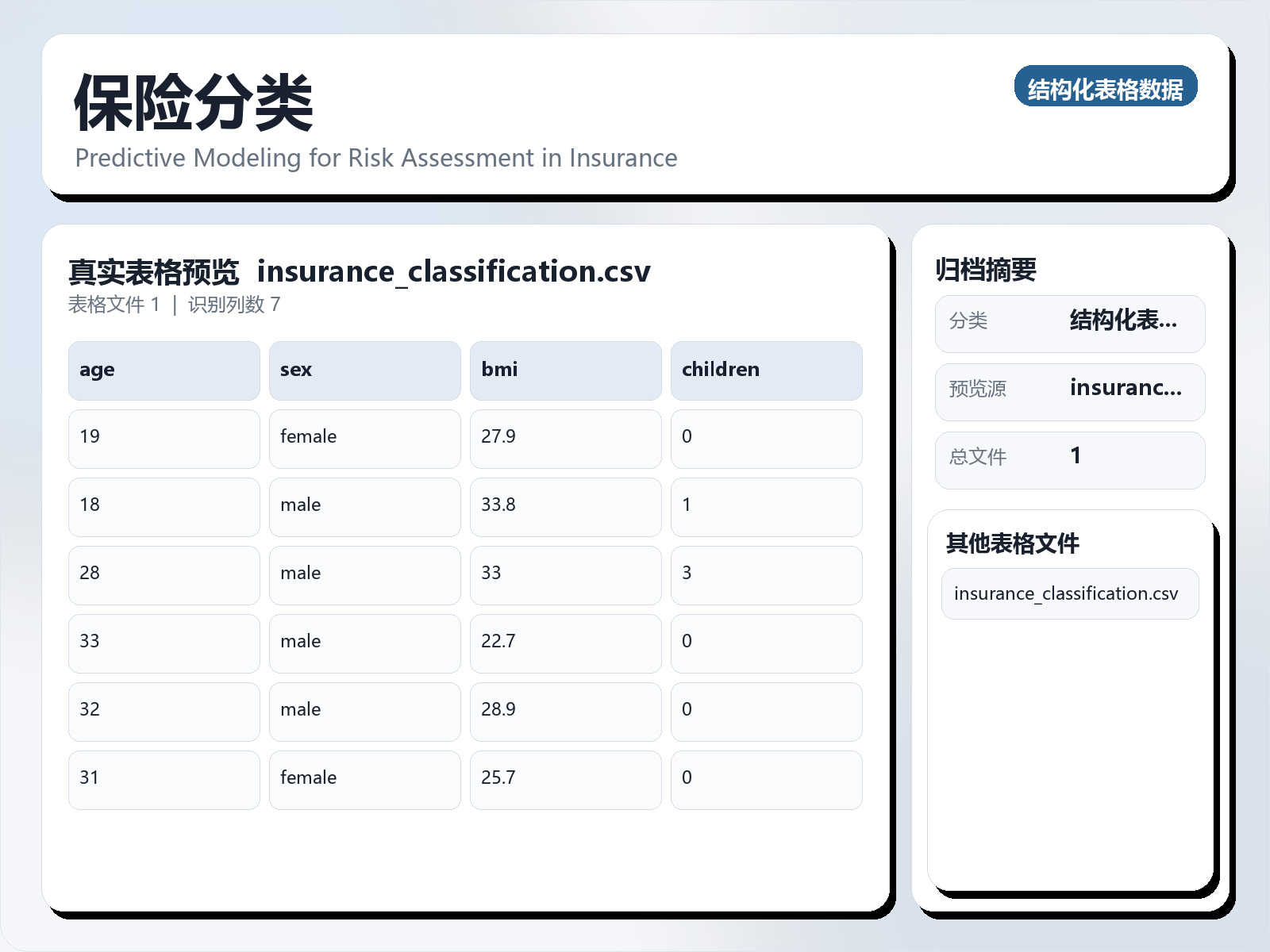
Task: Click the 分类 summary row
Action: [x=1070, y=323]
